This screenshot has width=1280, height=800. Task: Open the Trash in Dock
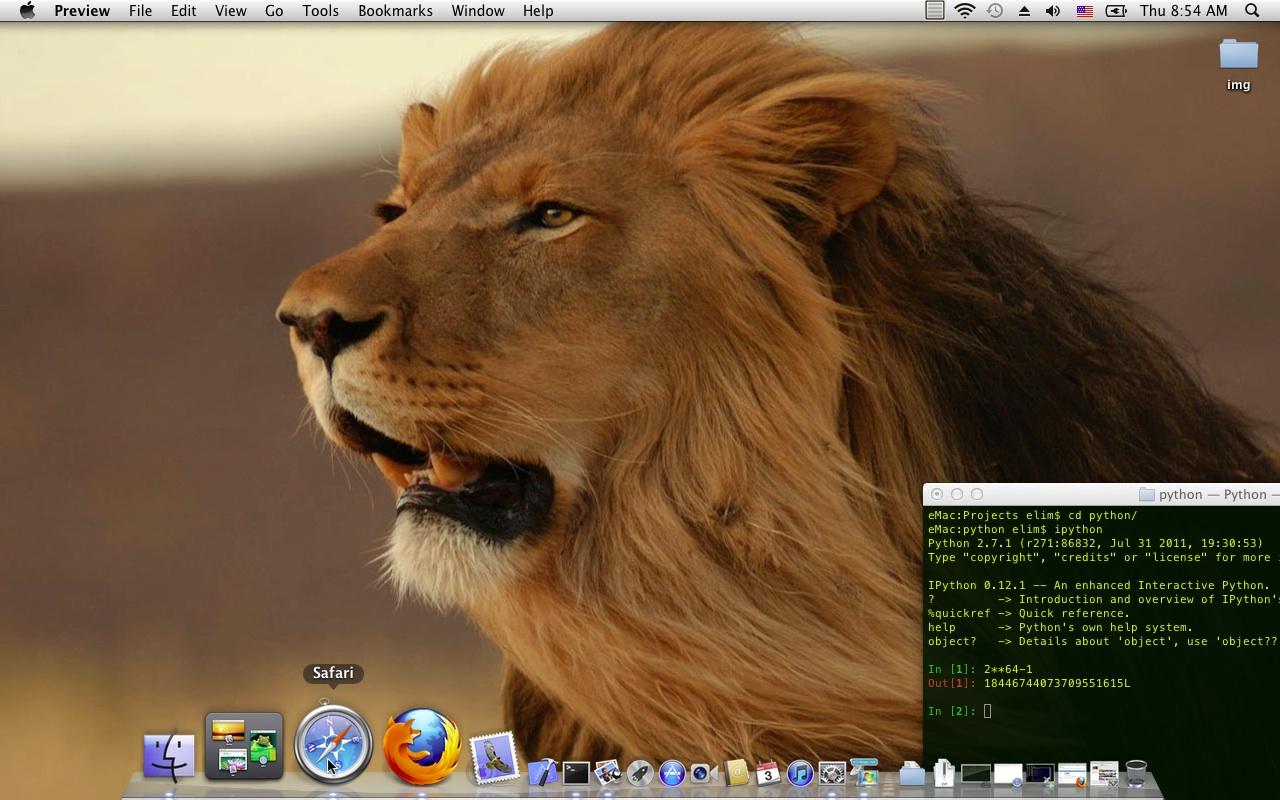click(x=1136, y=773)
